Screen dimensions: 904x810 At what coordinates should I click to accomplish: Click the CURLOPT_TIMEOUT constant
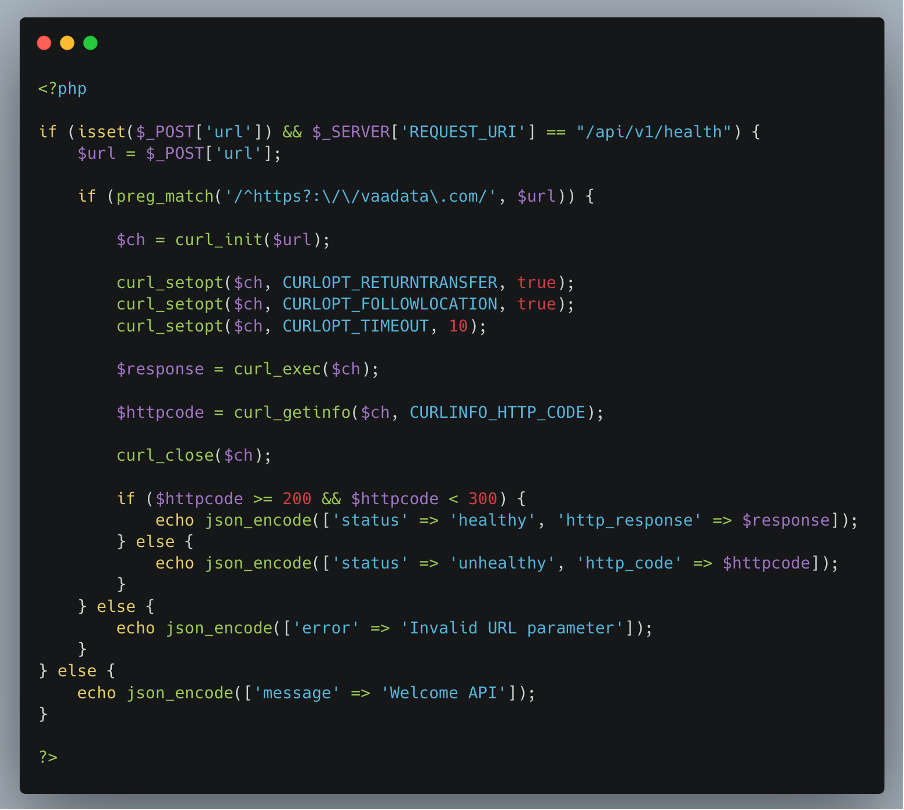[x=356, y=326]
